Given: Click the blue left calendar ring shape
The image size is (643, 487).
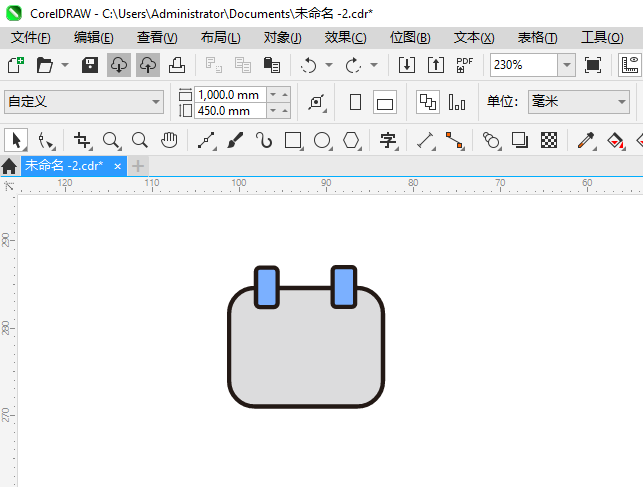Looking at the screenshot, I should point(266,287).
